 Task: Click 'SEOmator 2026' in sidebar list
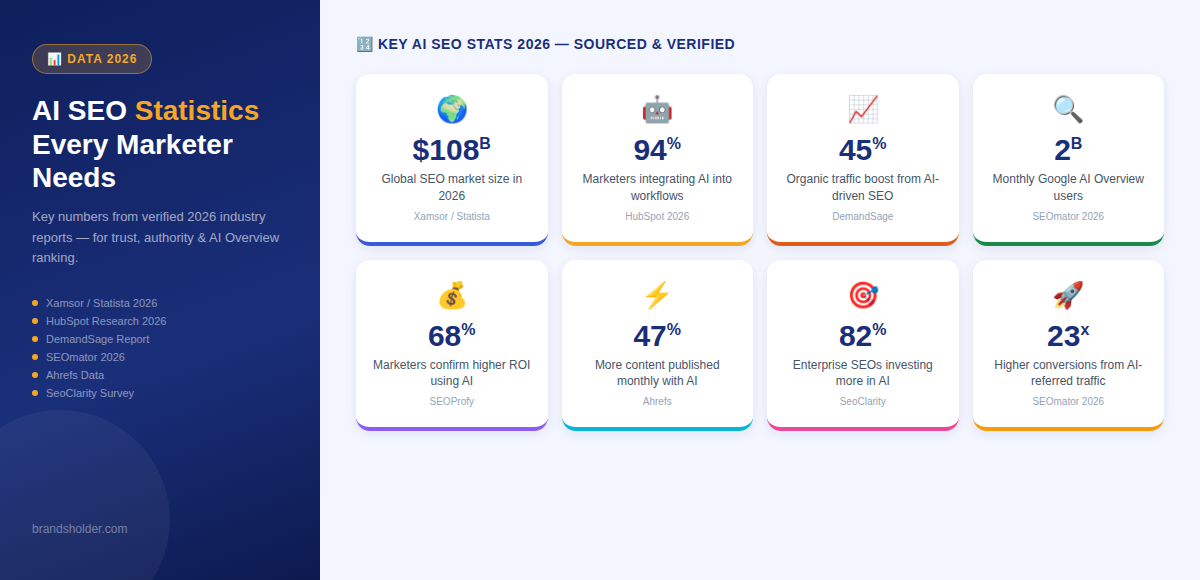click(x=85, y=357)
